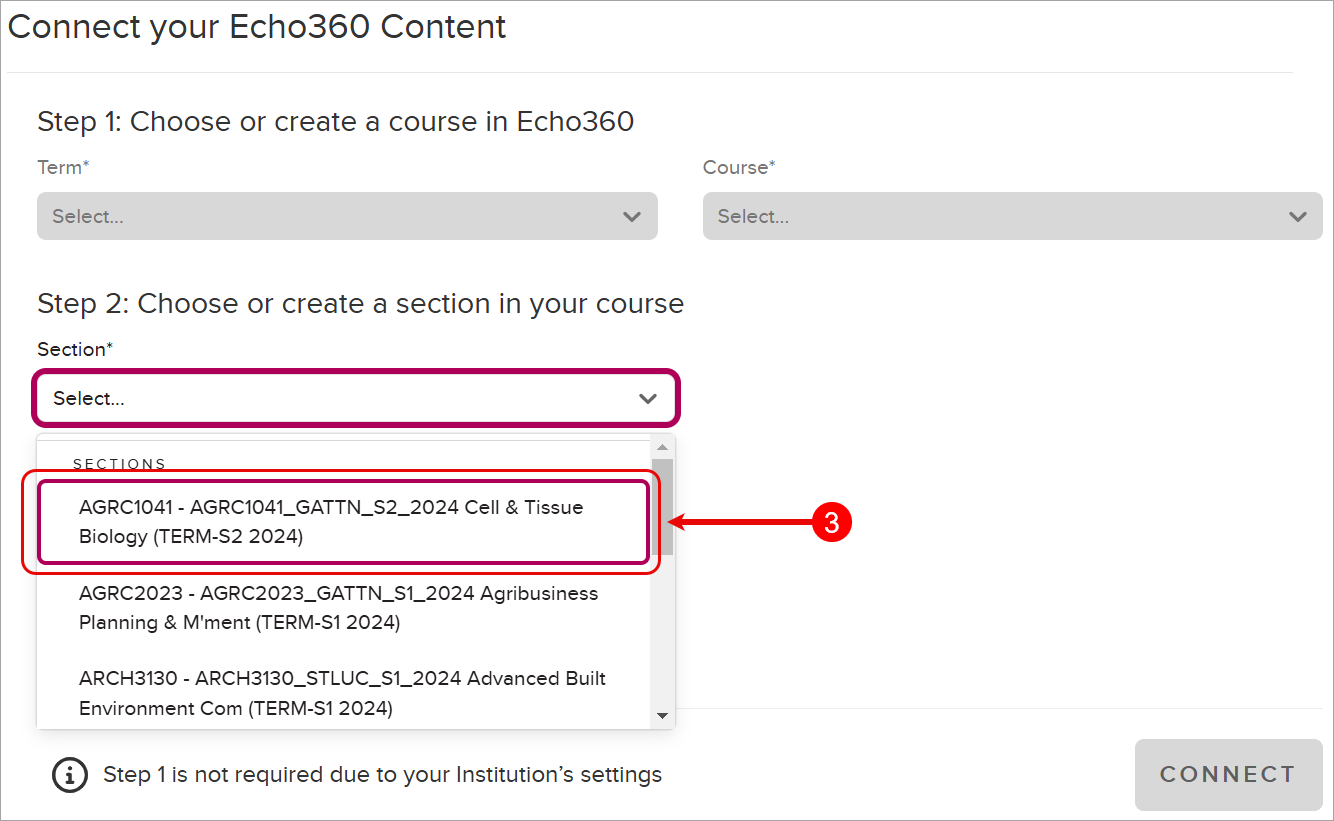This screenshot has width=1334, height=821.
Task: Click the section list scrollbar thumb
Action: click(x=662, y=507)
